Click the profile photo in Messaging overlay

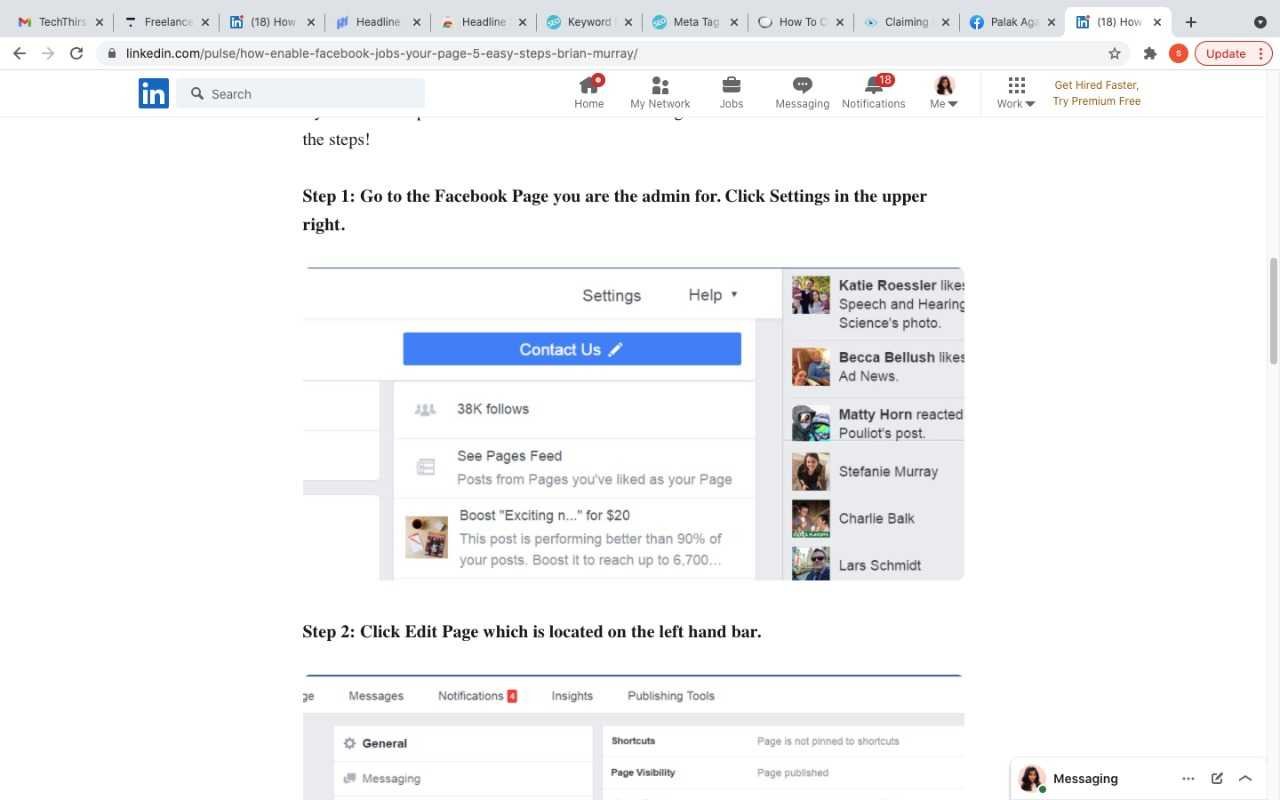(x=1032, y=778)
